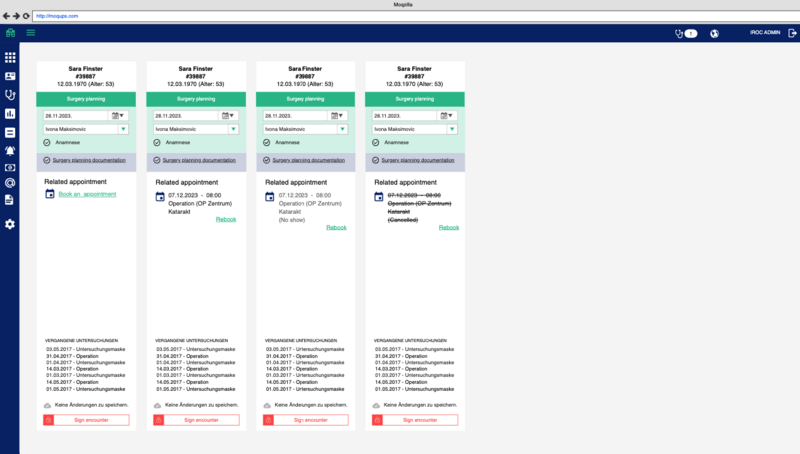Open the settings gear in sidebar
The image size is (800, 454).
pyautogui.click(x=10, y=224)
